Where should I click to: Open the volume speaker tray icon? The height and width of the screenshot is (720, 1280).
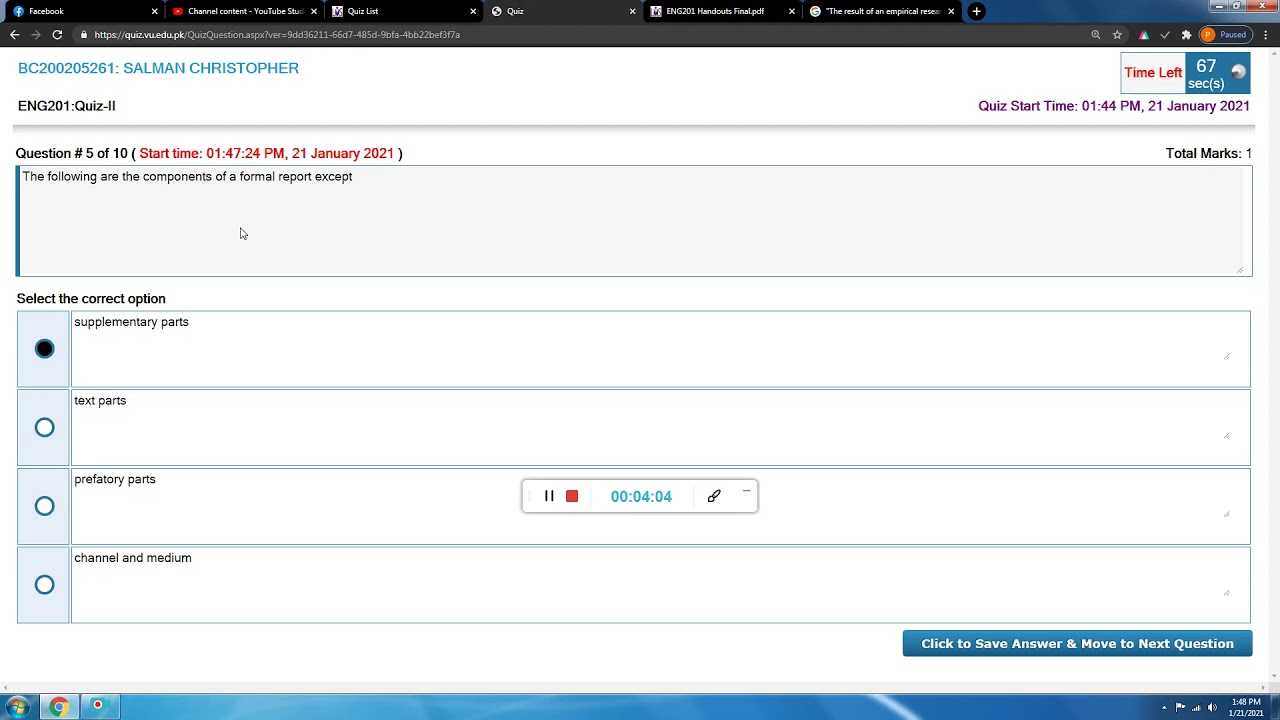tap(1212, 708)
